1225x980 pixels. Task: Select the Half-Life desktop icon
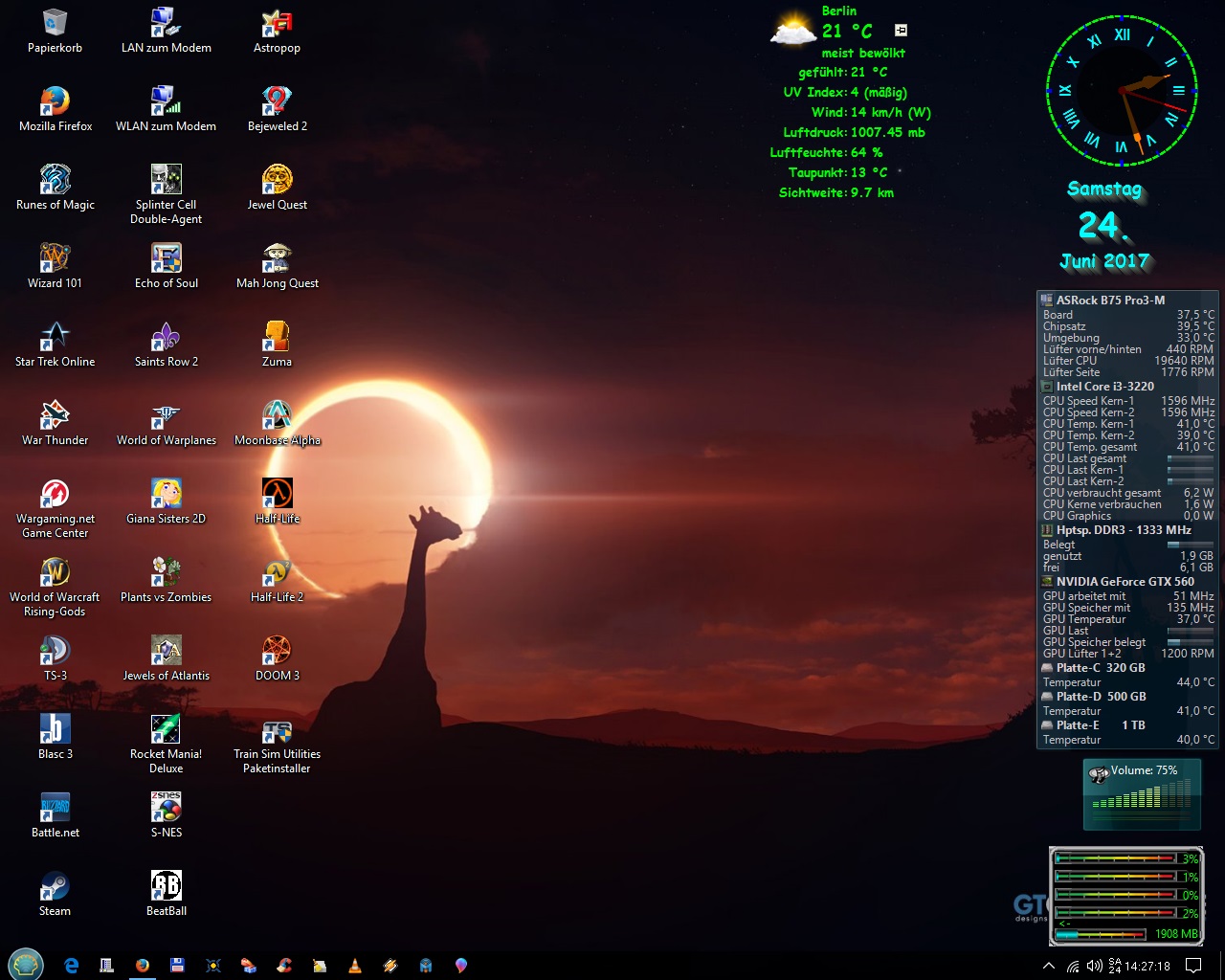[x=278, y=501]
